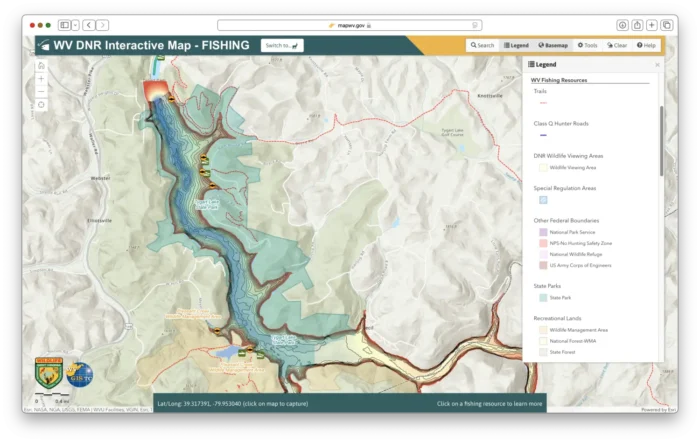The height and width of the screenshot is (442, 700).
Task: Click the fishing access marker near the dam
Action: pyautogui.click(x=171, y=99)
